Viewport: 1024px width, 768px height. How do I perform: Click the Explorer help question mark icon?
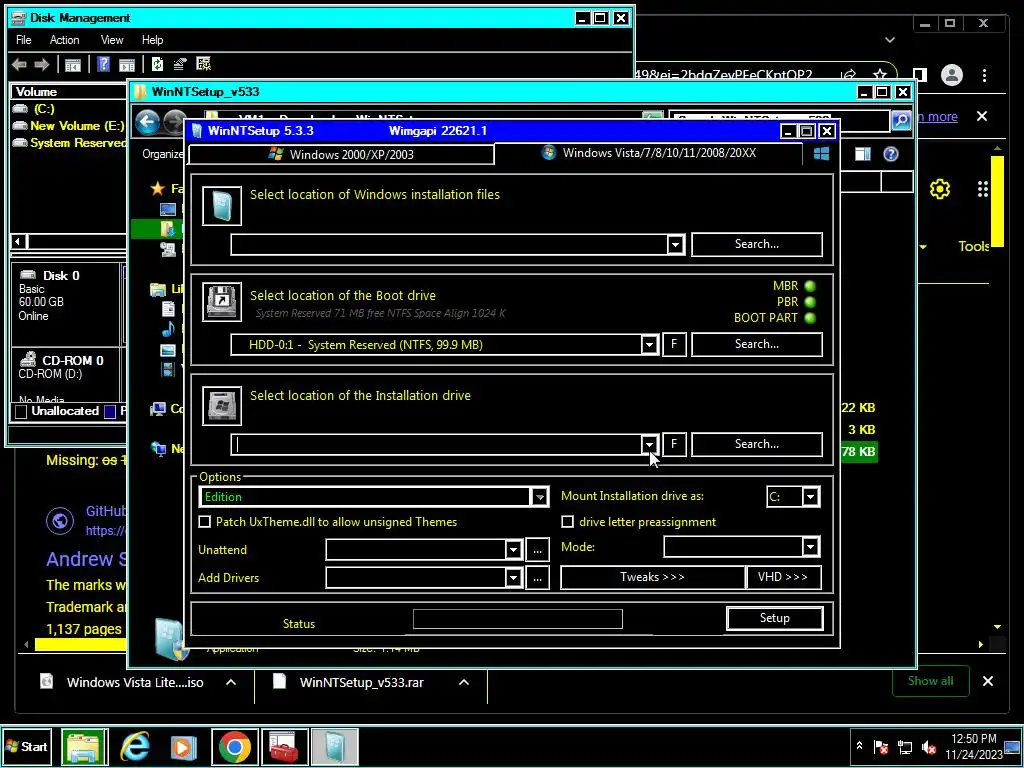click(890, 154)
